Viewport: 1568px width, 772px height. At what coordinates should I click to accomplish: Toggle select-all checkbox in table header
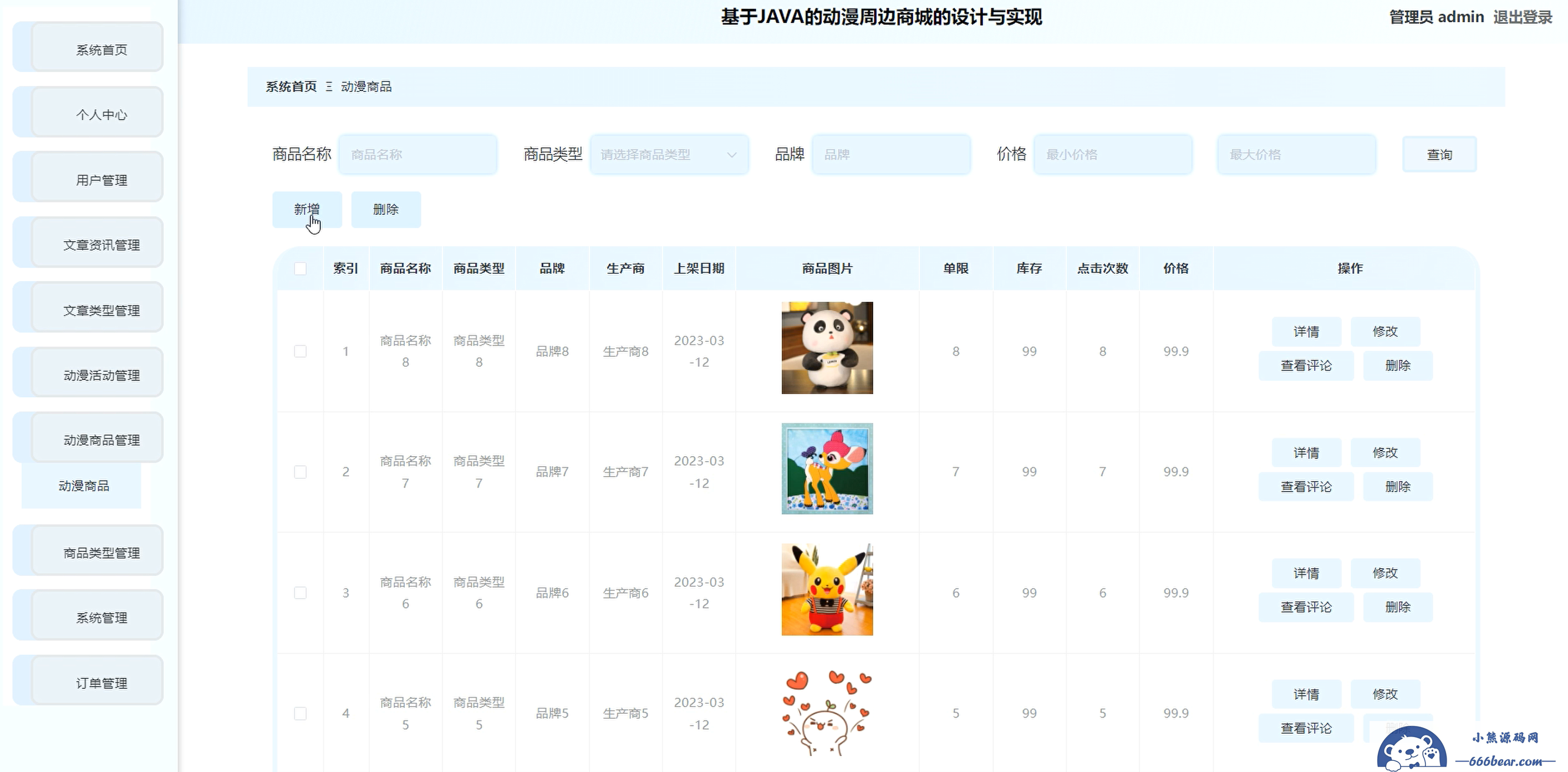point(300,268)
